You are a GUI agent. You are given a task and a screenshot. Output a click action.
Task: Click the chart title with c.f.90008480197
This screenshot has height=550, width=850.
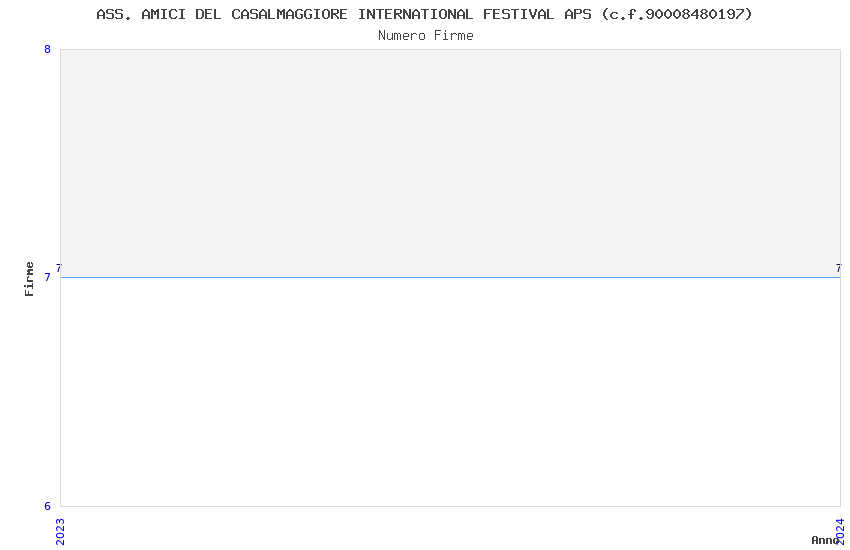tap(424, 15)
